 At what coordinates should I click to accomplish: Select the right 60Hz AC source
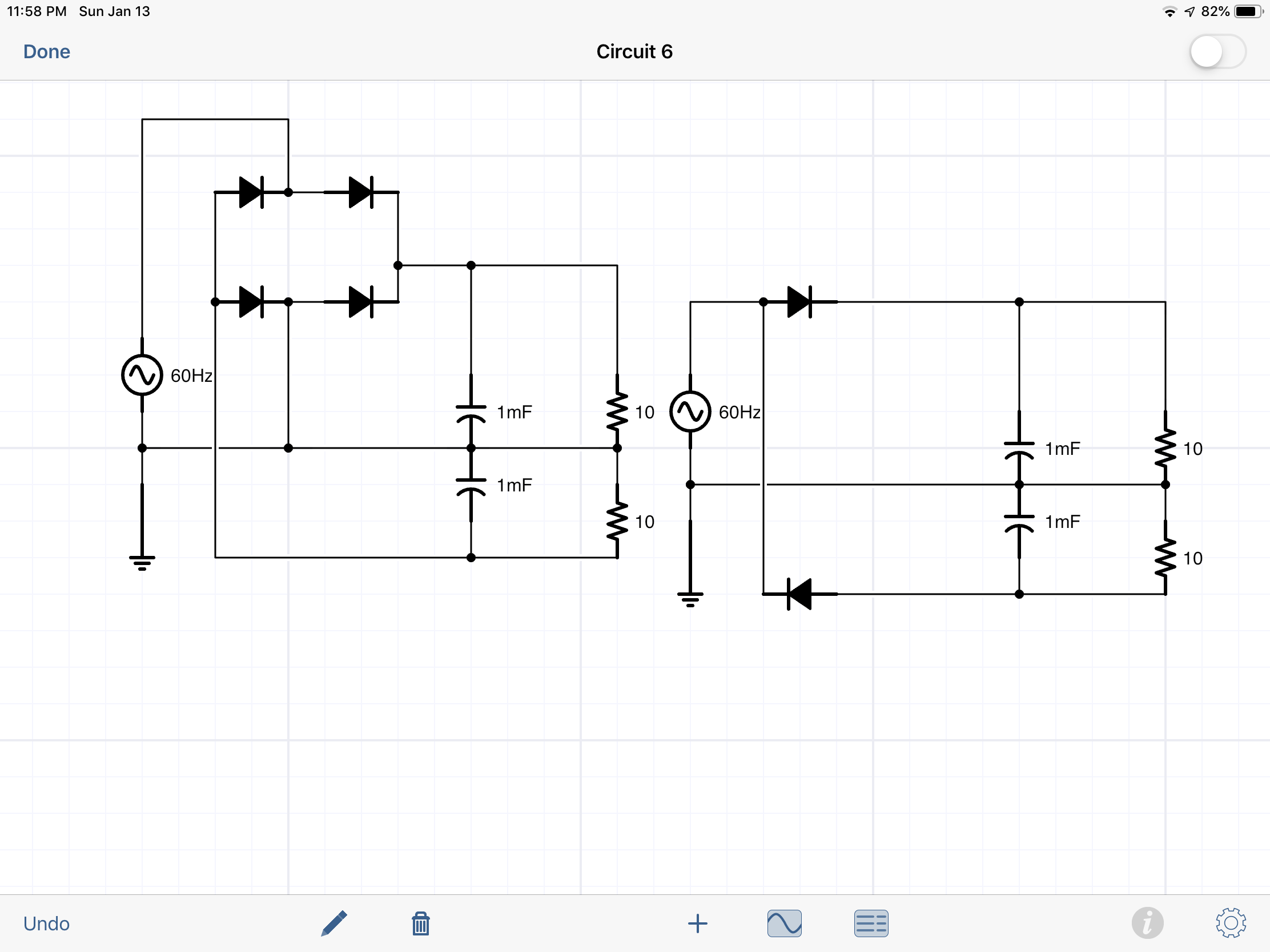point(690,412)
